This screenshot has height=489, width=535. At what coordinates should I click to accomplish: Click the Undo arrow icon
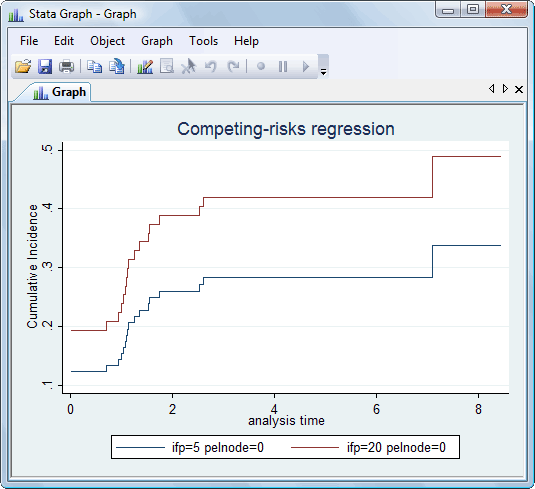click(x=211, y=66)
